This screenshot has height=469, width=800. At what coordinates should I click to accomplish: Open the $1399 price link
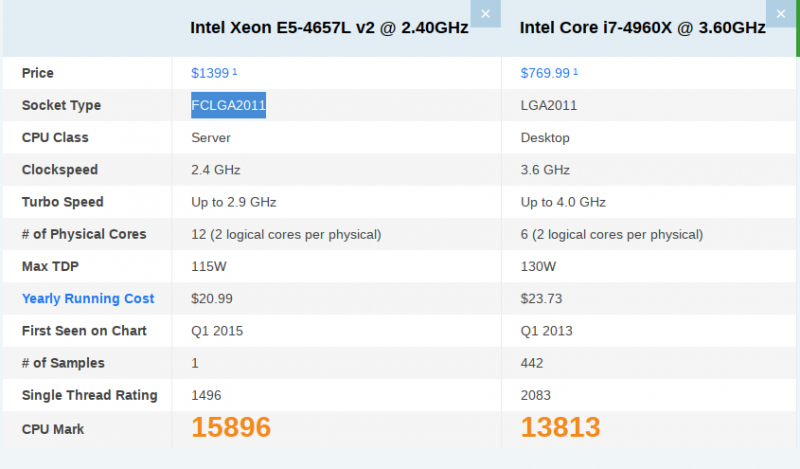pyautogui.click(x=210, y=73)
